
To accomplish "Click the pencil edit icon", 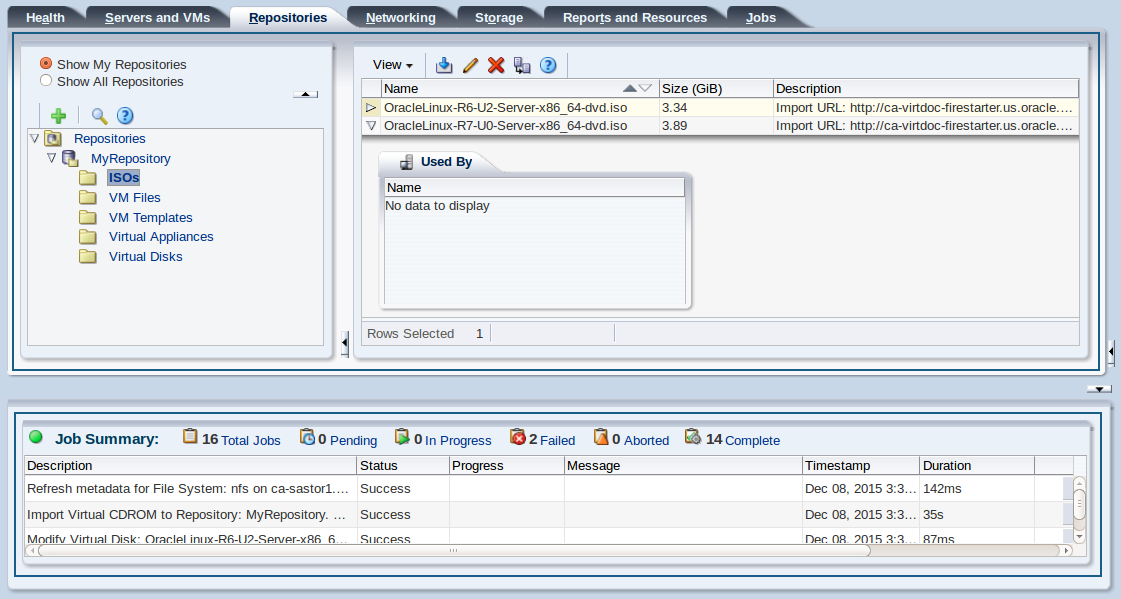I will (x=470, y=65).
